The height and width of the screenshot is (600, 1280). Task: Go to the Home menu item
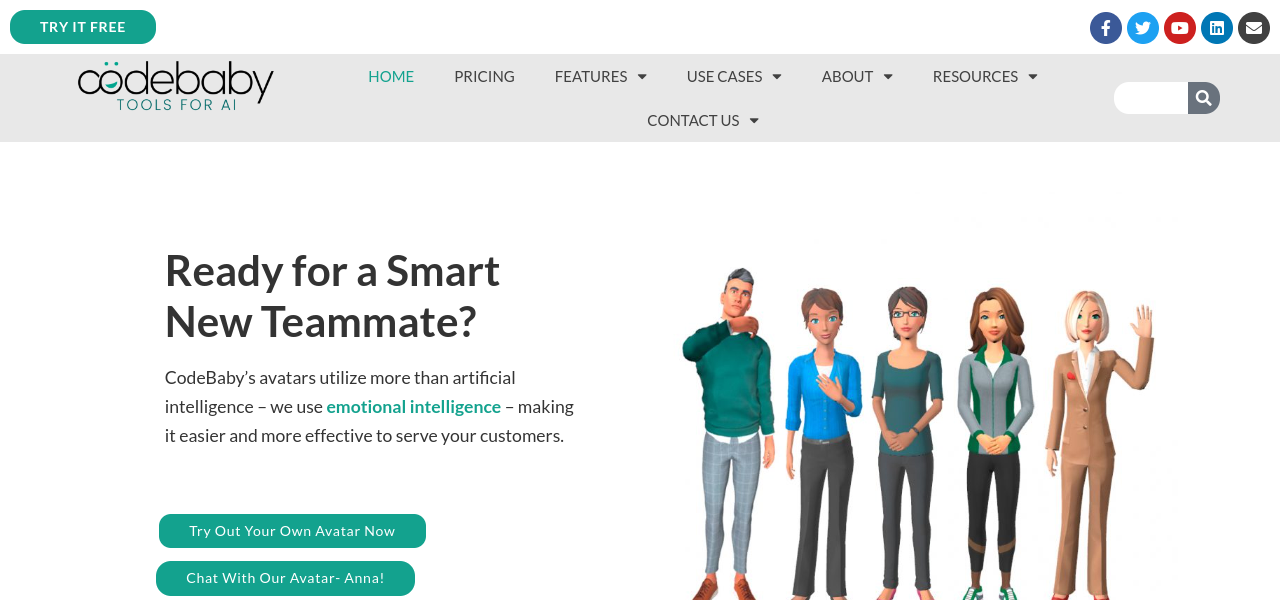391,76
